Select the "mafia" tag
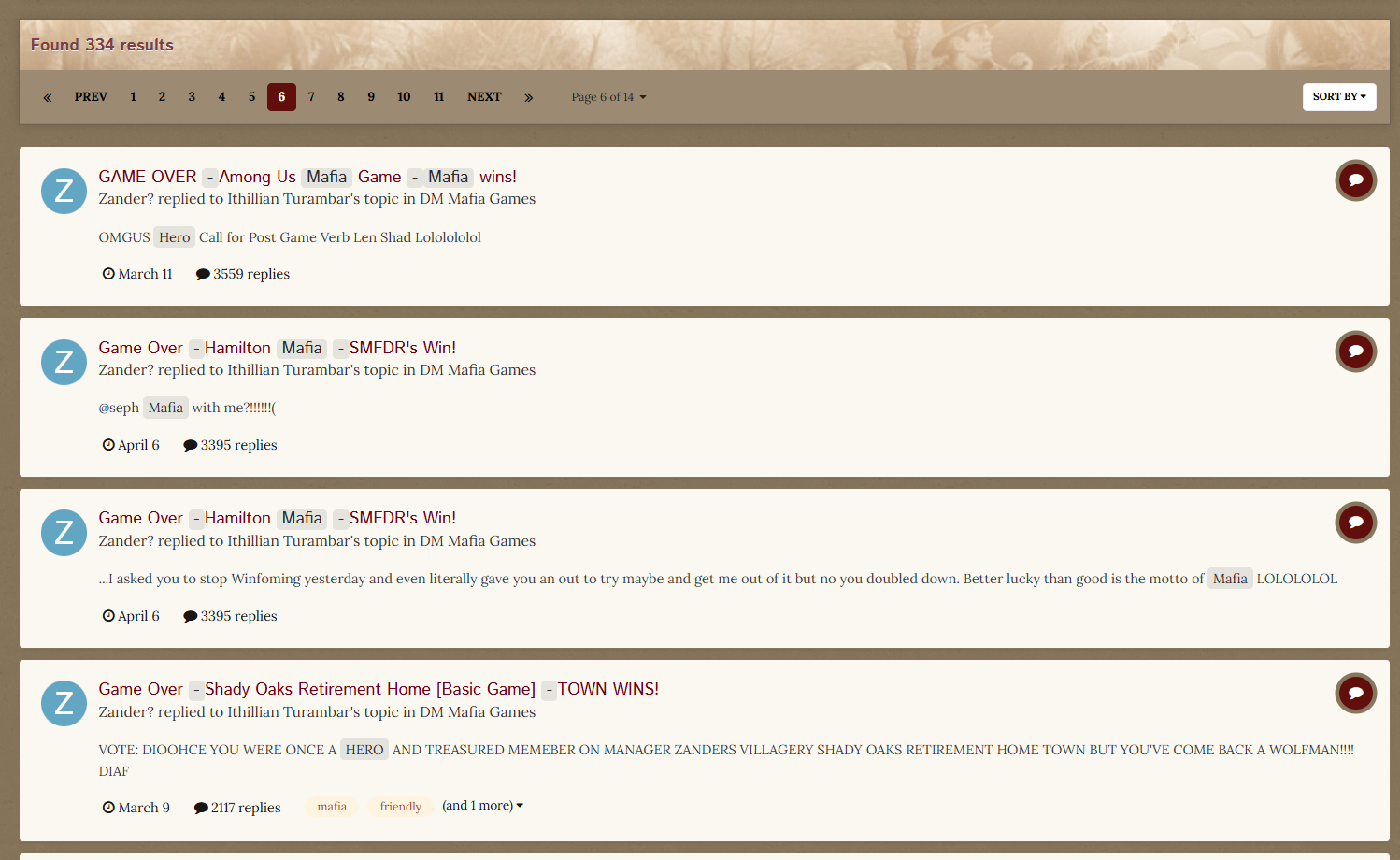The width and height of the screenshot is (1400, 860). 332,807
